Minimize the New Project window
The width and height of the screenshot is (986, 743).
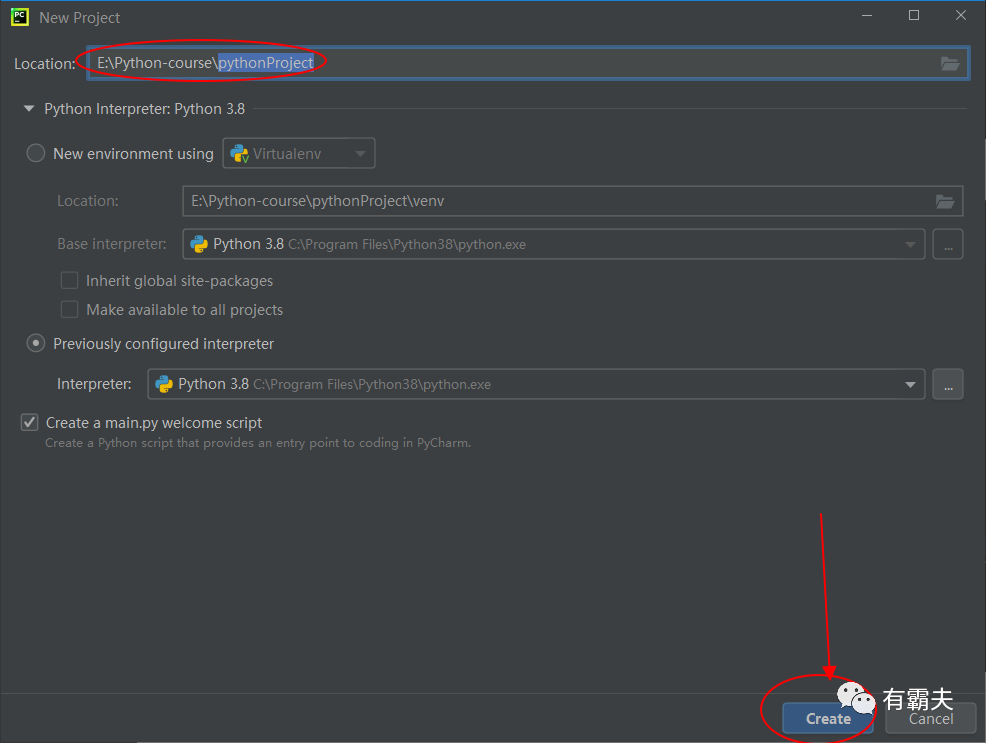pyautogui.click(x=867, y=16)
